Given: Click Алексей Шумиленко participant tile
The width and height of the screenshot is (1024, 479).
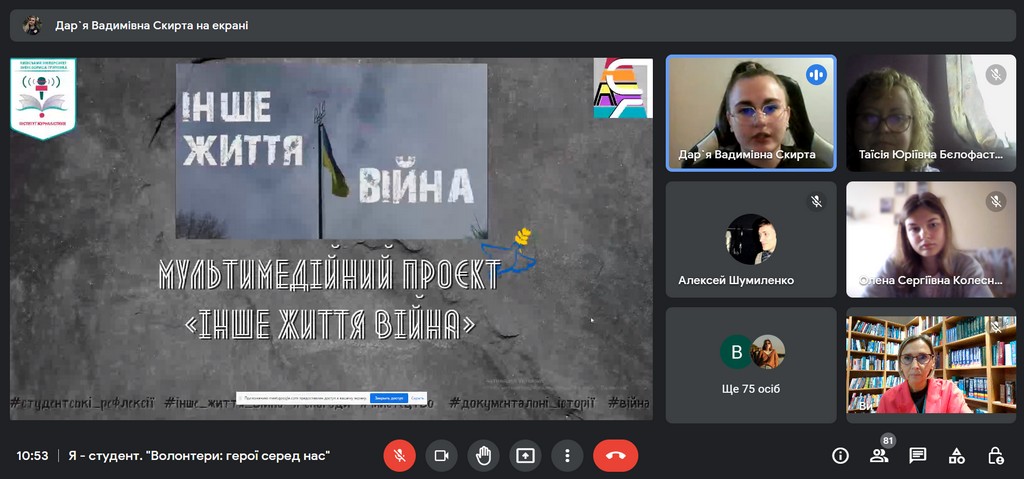Looking at the screenshot, I should 751,239.
